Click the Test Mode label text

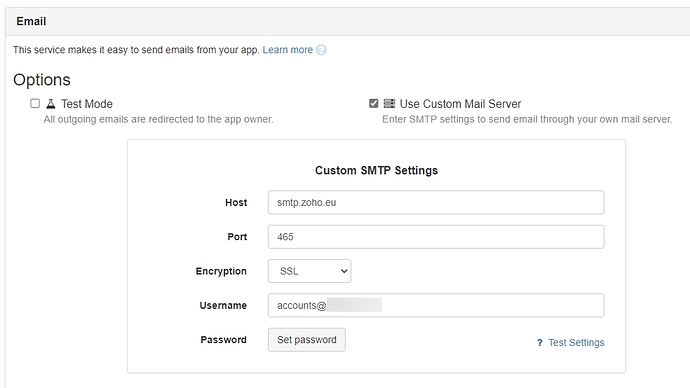pyautogui.click(x=87, y=104)
